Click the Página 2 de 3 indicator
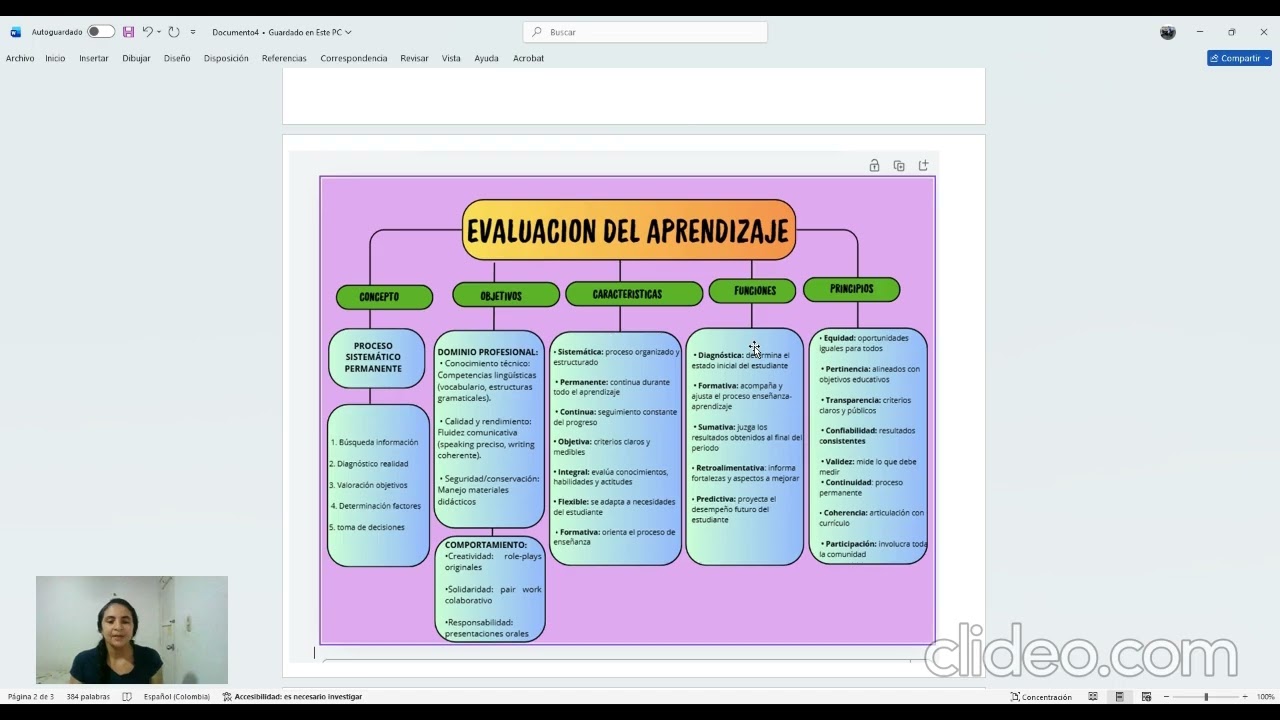The height and width of the screenshot is (720, 1280). click(31, 696)
